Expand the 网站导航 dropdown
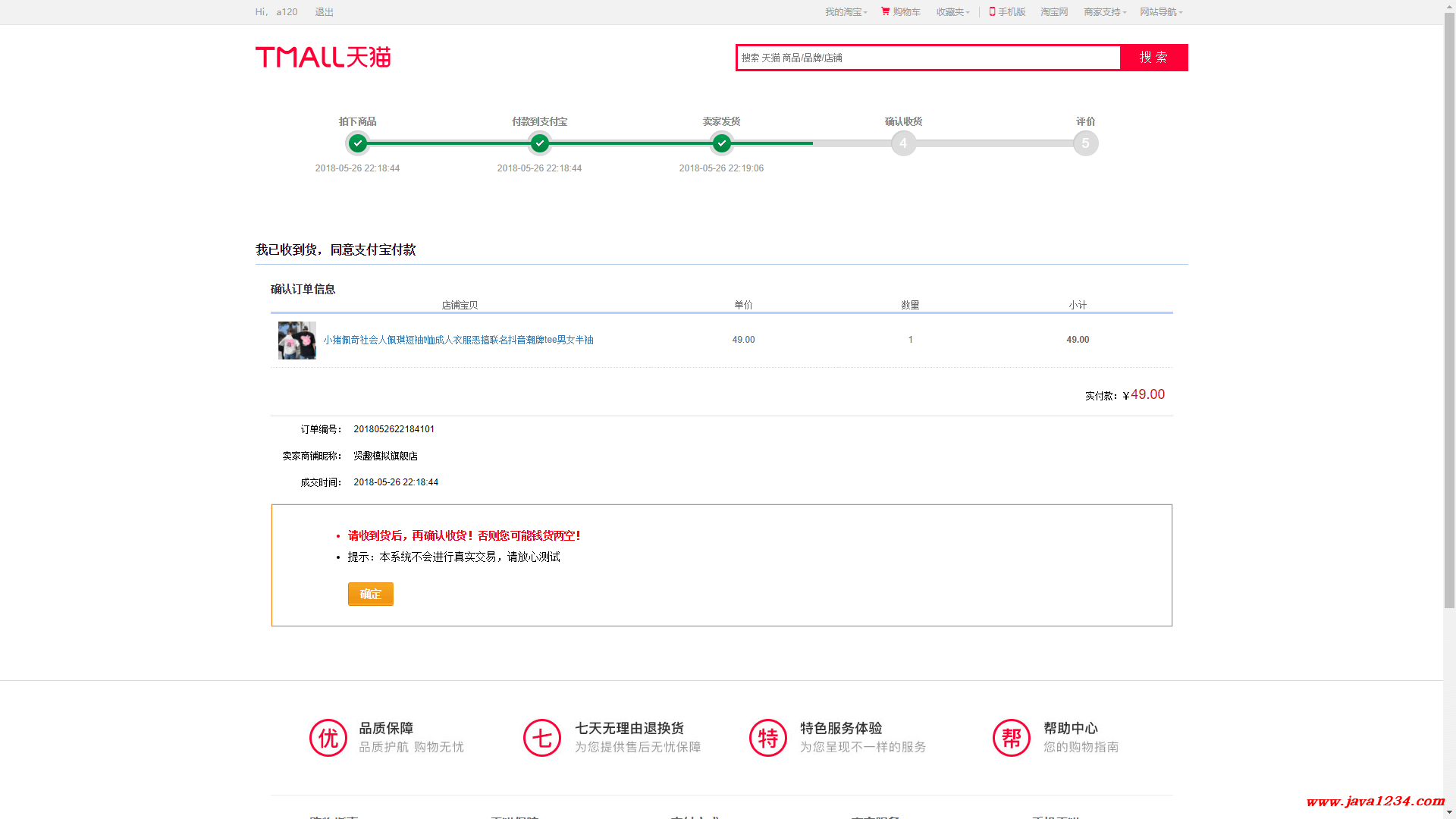1456x819 pixels. pos(1162,12)
